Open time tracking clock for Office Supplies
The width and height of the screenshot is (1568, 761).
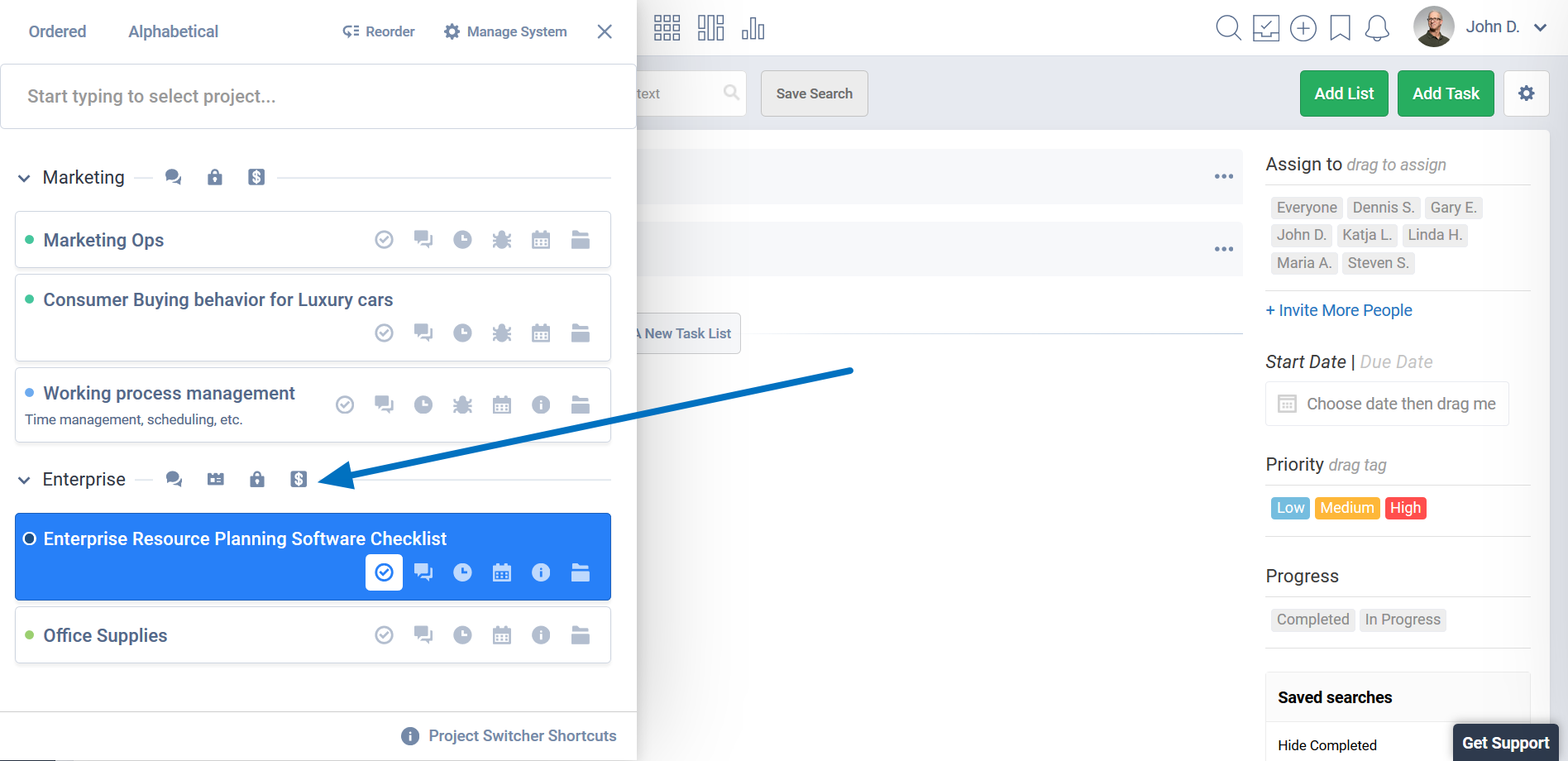[462, 635]
